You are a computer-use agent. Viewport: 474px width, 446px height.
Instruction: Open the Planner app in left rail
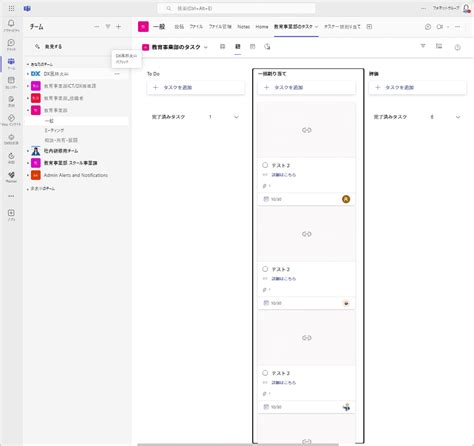[11, 177]
